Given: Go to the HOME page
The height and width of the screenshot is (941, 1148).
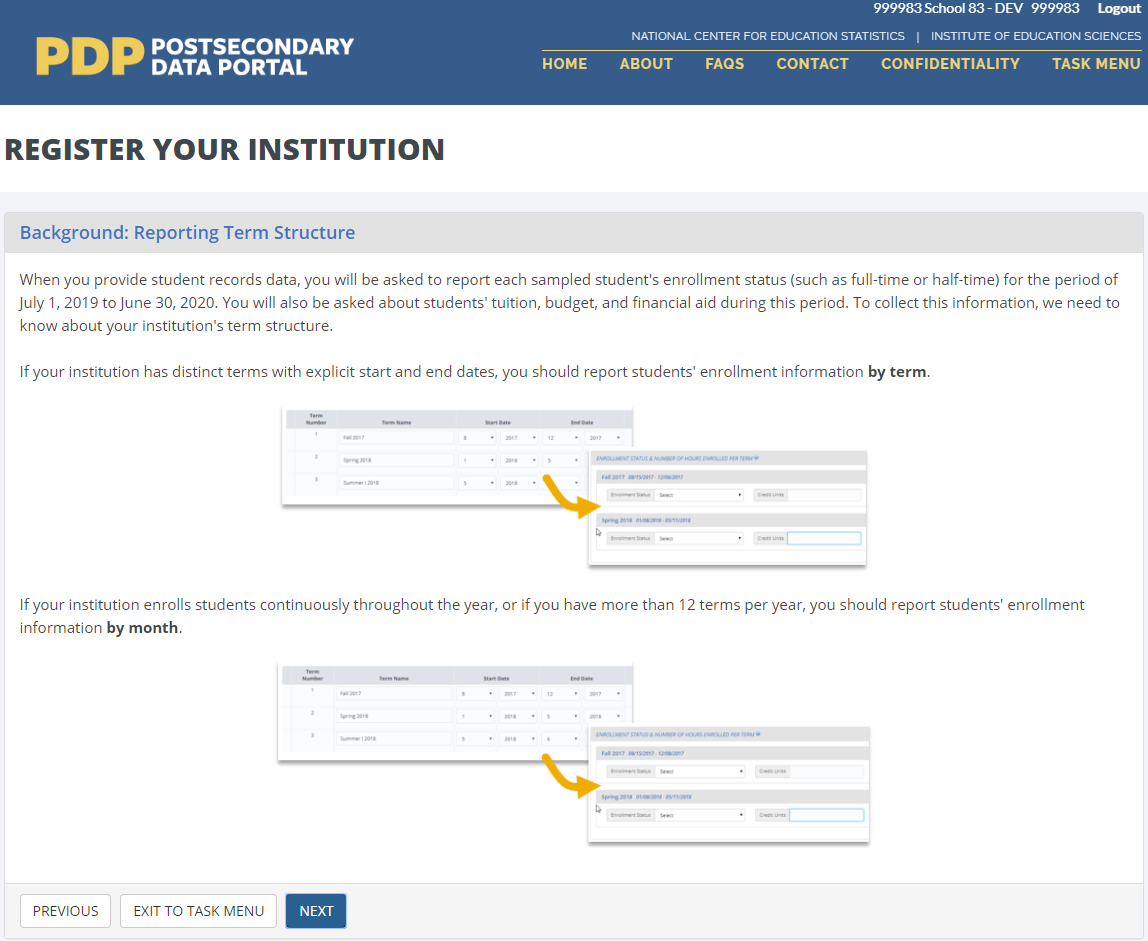Looking at the screenshot, I should tap(564, 64).
